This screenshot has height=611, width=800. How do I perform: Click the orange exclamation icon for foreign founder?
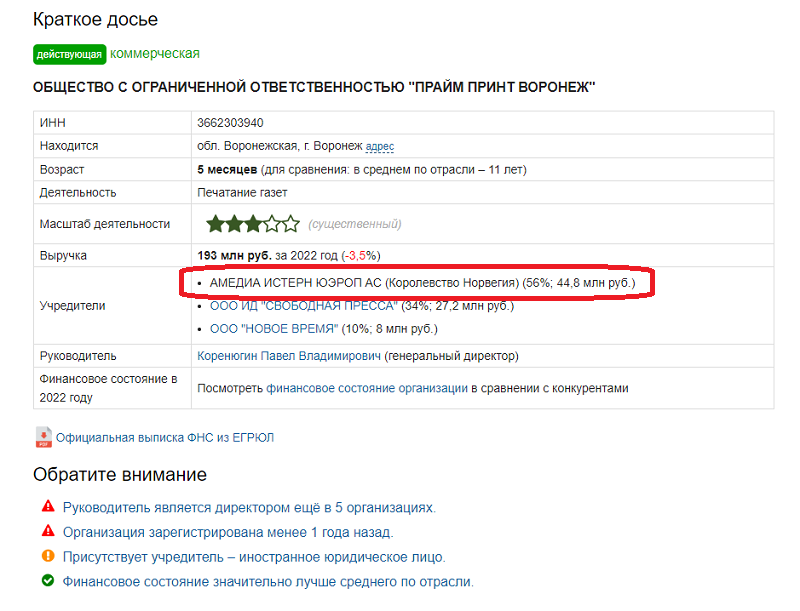[x=48, y=555]
